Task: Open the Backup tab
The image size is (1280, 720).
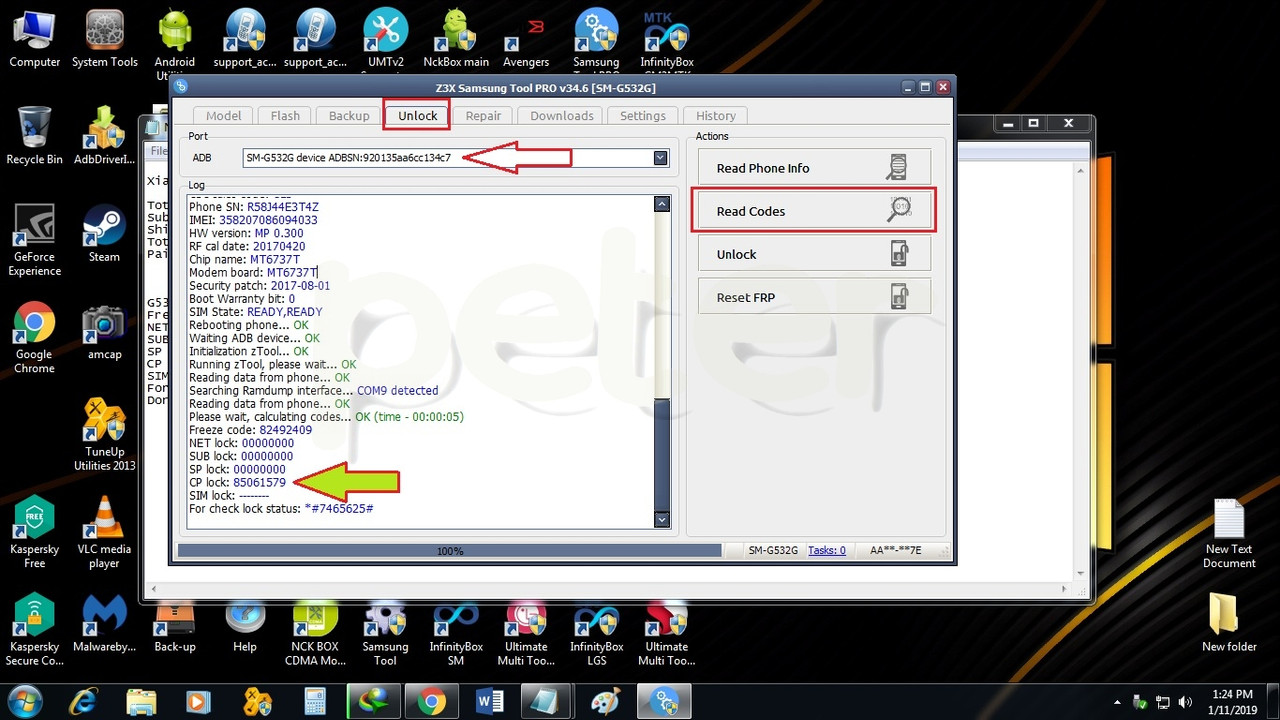Action: click(349, 116)
